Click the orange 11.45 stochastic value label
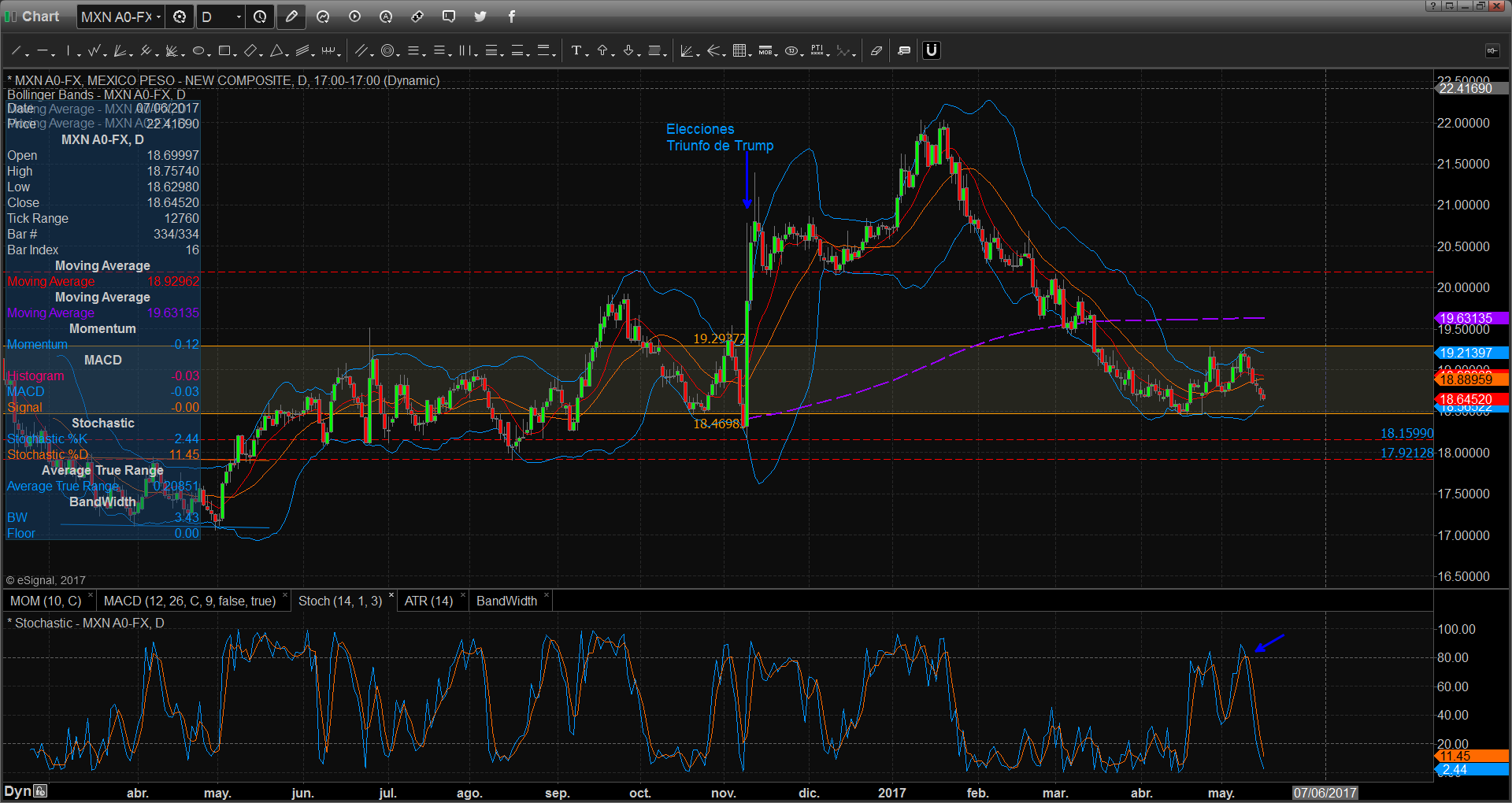Viewport: 1512px width, 803px height. pyautogui.click(x=1471, y=756)
